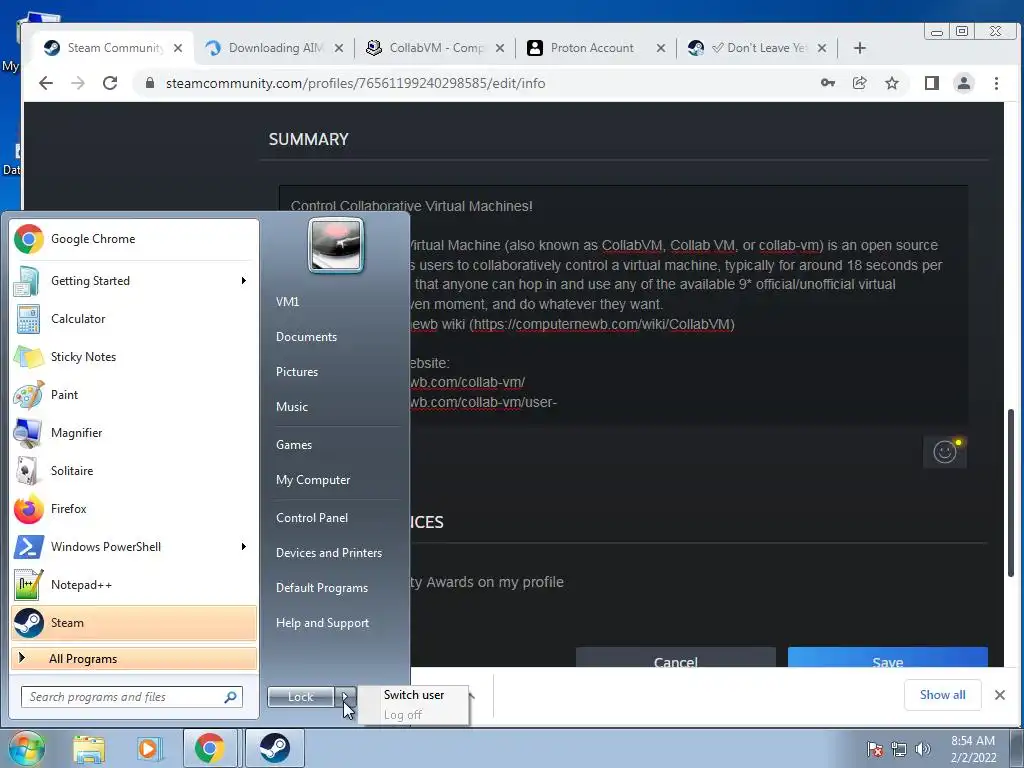
Task: Open Windows Media Player taskbar icon
Action: [x=149, y=748]
